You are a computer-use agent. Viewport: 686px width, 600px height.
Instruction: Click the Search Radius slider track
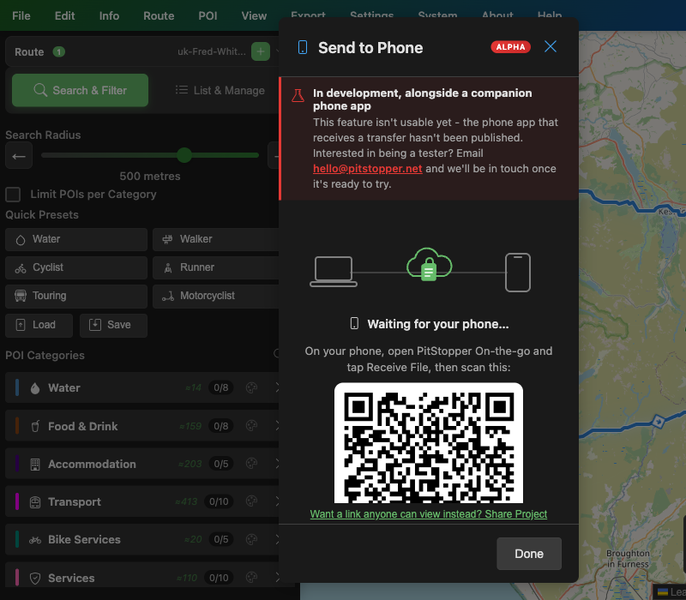150,155
